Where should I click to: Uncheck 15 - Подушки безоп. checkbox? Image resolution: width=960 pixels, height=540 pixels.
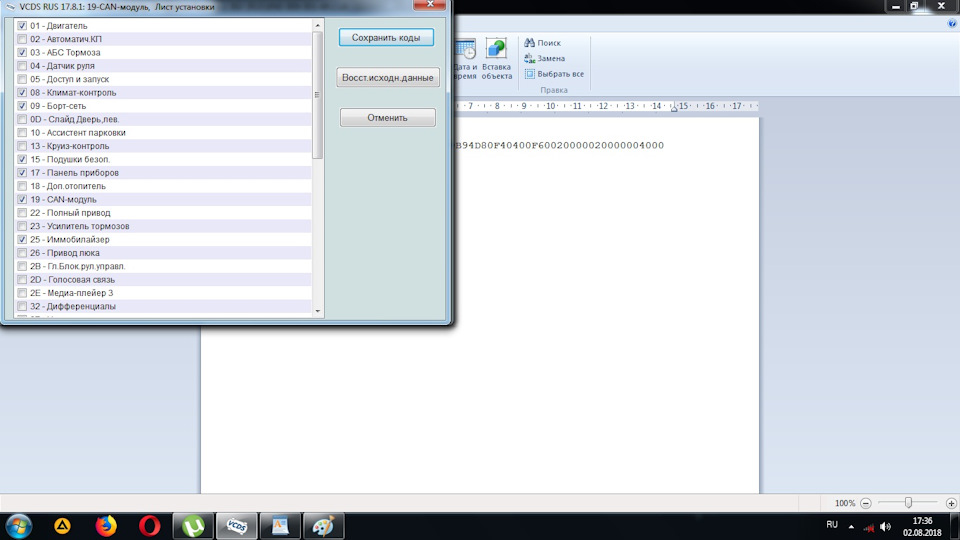(22, 159)
